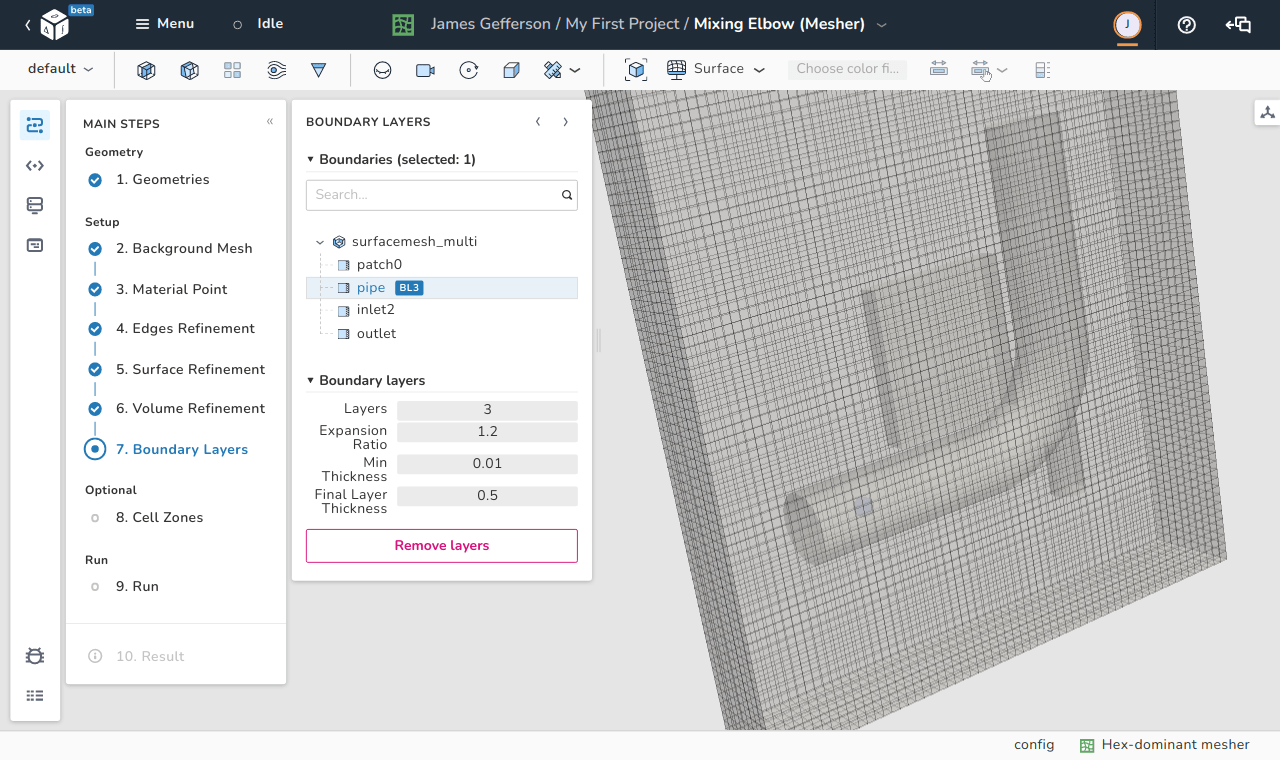Viewport: 1280px width, 760px height.
Task: Click the contour layers toolbar icon
Action: [x=277, y=70]
